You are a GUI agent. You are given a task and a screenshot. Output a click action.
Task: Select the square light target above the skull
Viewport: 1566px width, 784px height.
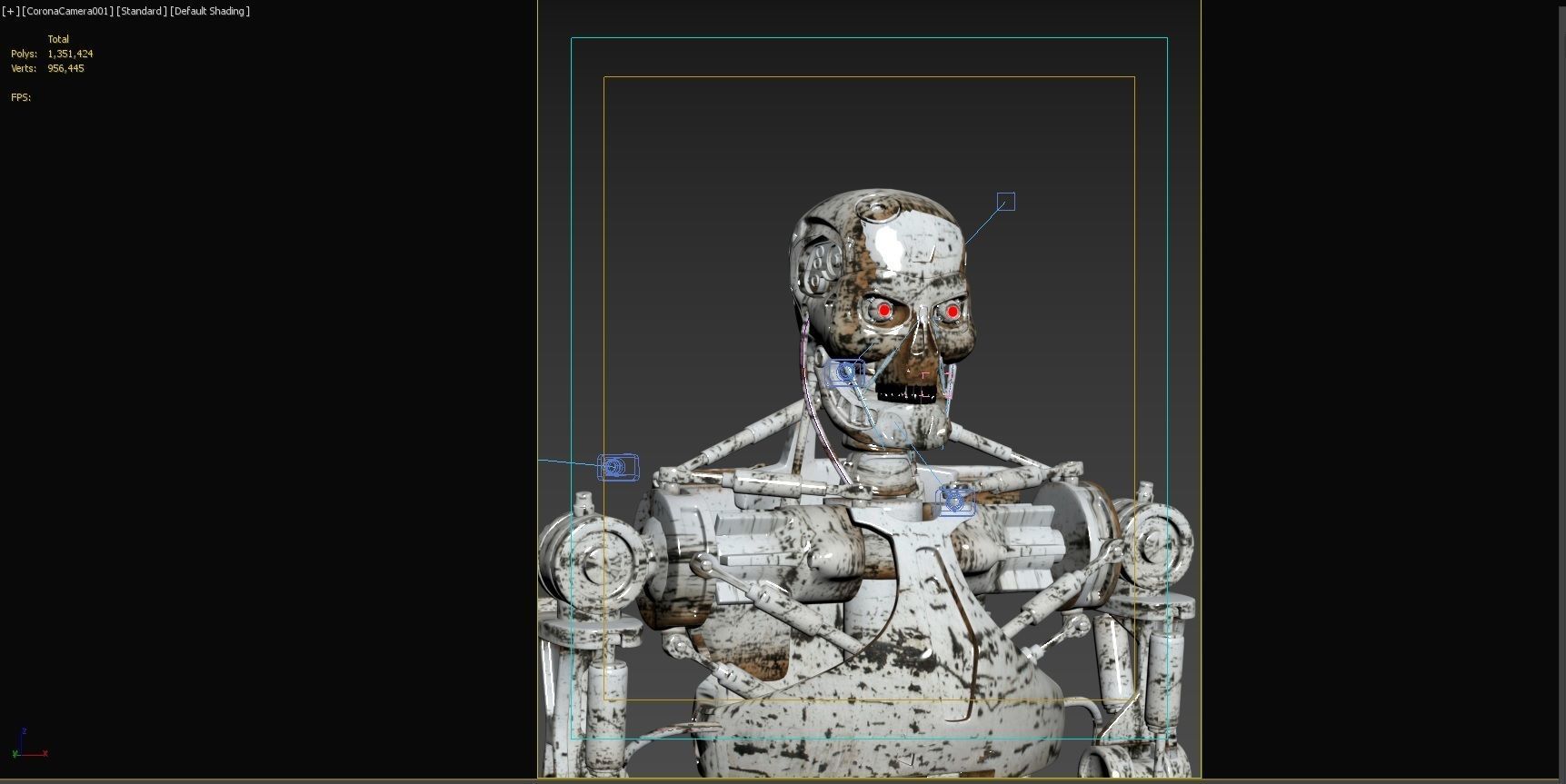1006,202
